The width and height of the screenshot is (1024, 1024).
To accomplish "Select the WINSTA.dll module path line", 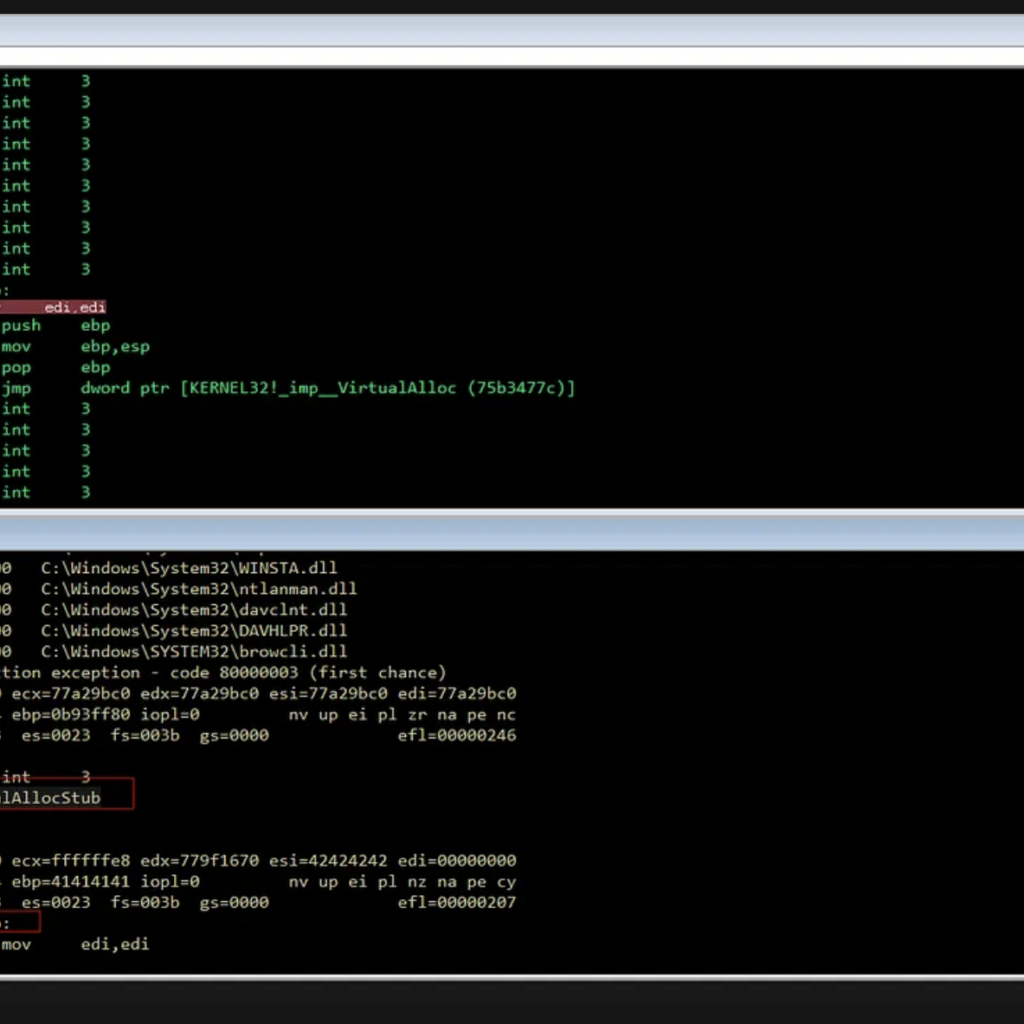I will click(x=188, y=568).
